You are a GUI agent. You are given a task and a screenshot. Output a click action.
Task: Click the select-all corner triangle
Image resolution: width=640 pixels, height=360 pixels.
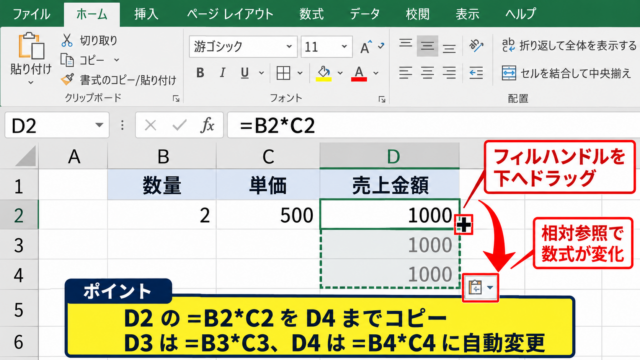(25, 156)
